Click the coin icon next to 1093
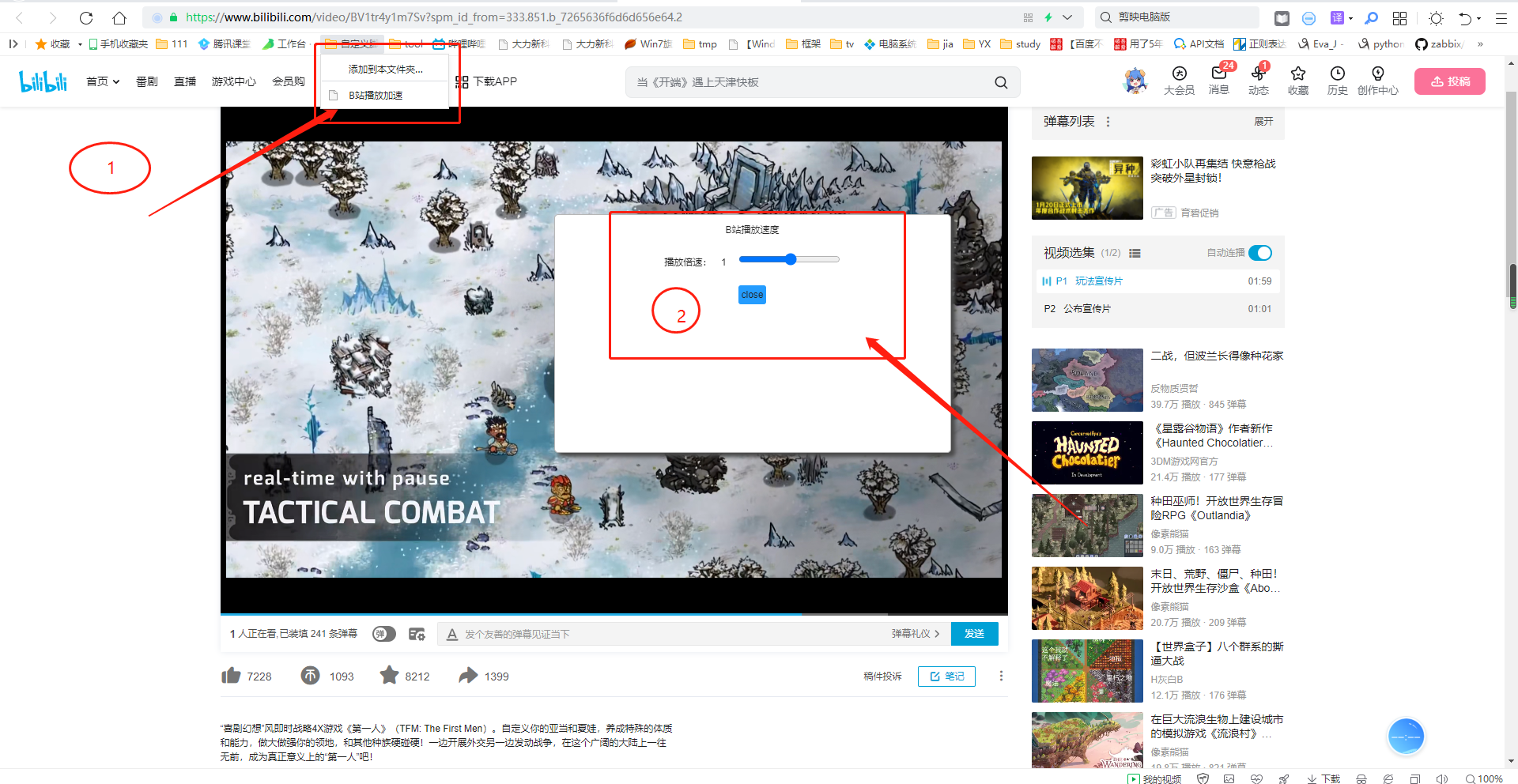 click(x=310, y=676)
